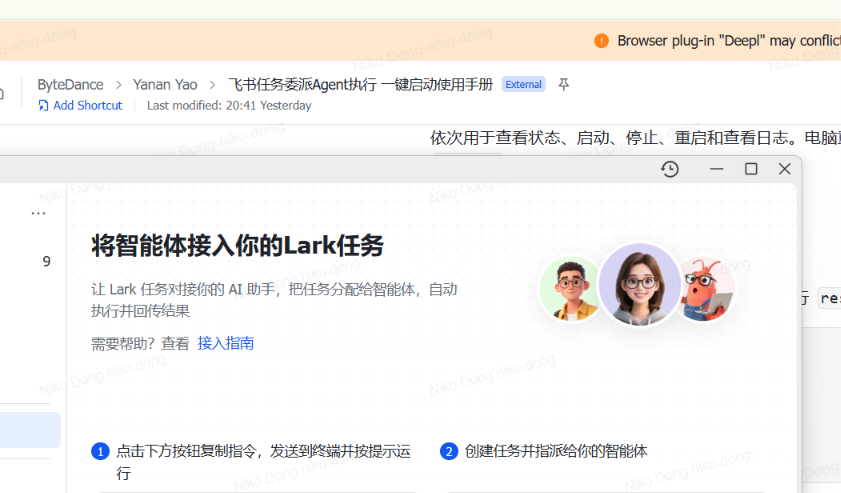This screenshot has height=493, width=841.
Task: Go to Yanan Yao breadcrumb
Action: click(165, 85)
